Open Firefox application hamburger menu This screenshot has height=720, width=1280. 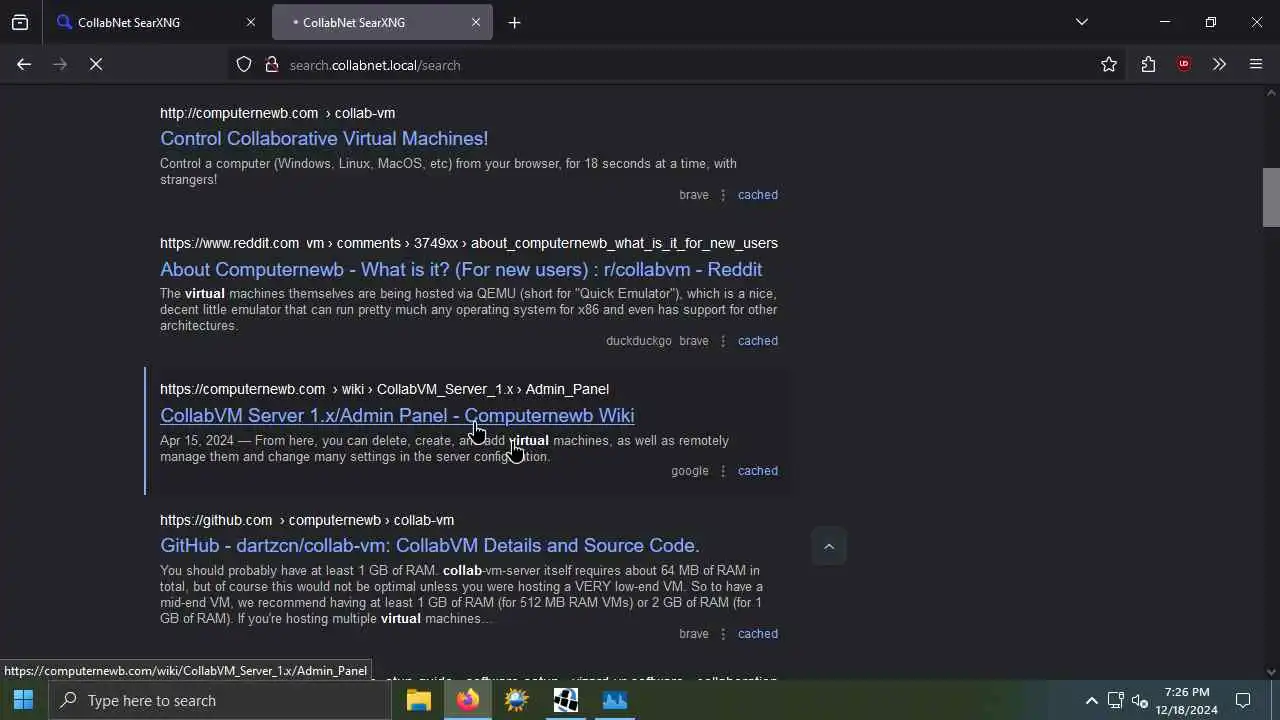coord(1256,64)
